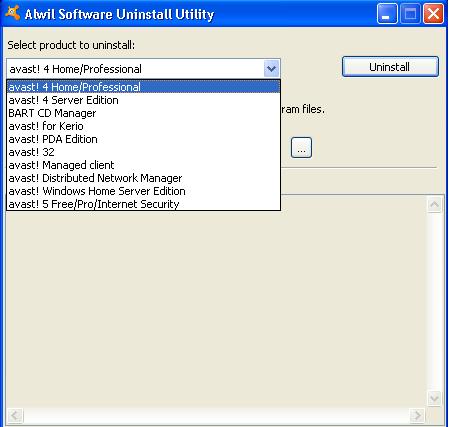This screenshot has height=427, width=449.
Task: Click the log scroll down arrow
Action: (x=434, y=398)
